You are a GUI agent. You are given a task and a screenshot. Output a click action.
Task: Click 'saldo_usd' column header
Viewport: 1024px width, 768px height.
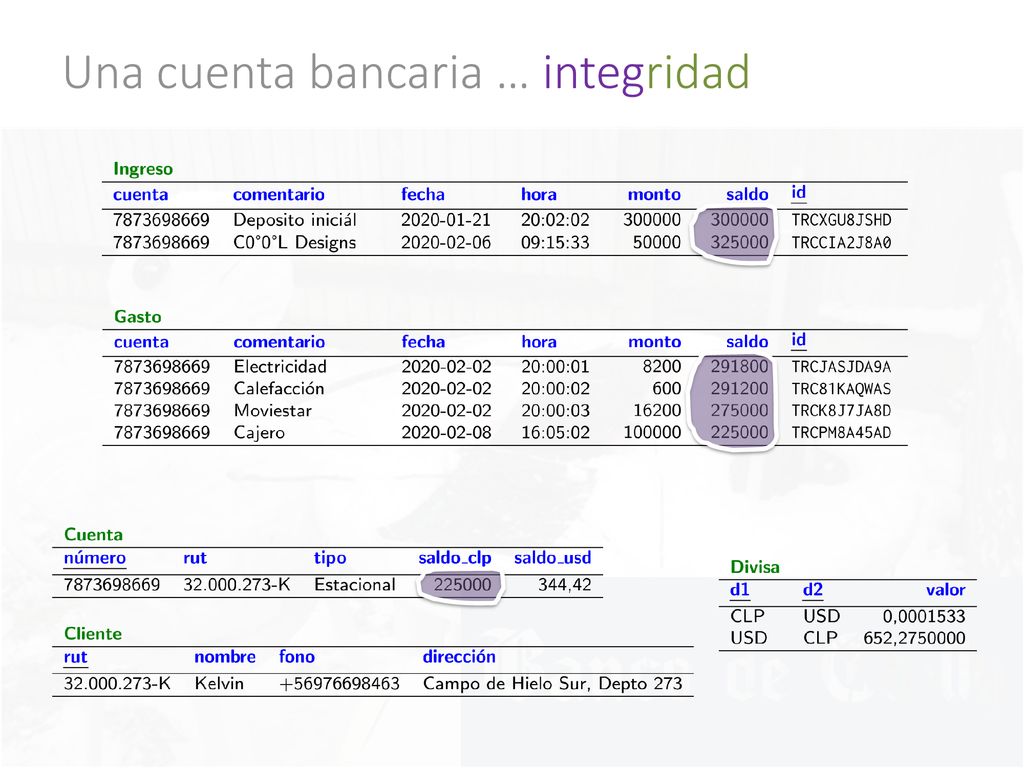click(x=552, y=558)
